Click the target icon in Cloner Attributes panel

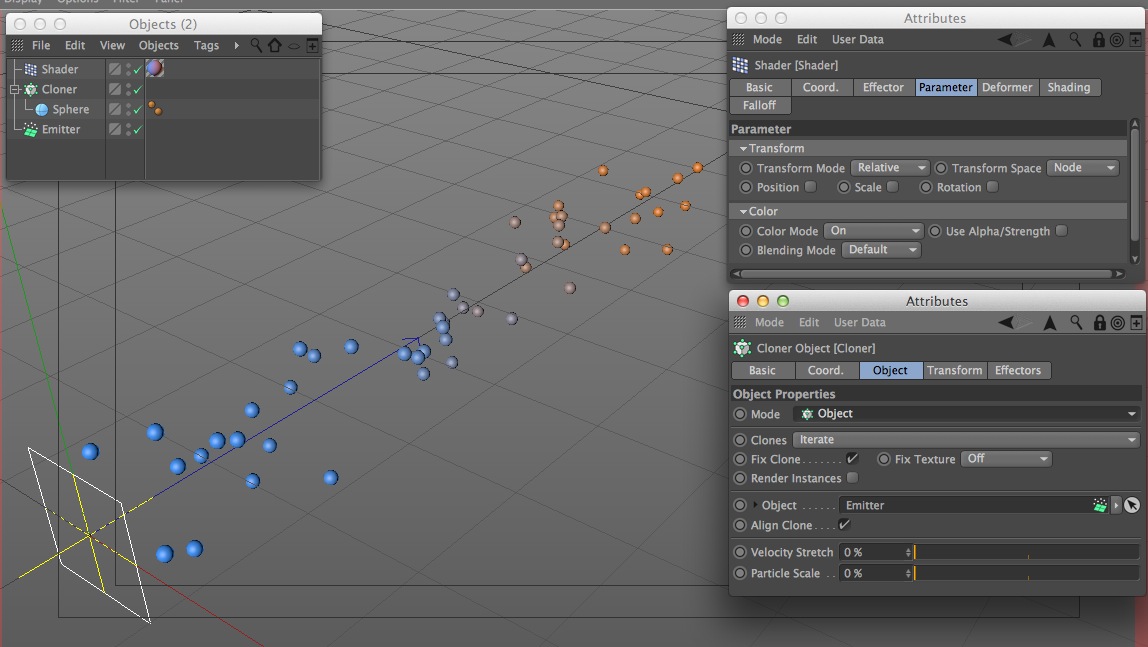pyautogui.click(x=1117, y=323)
